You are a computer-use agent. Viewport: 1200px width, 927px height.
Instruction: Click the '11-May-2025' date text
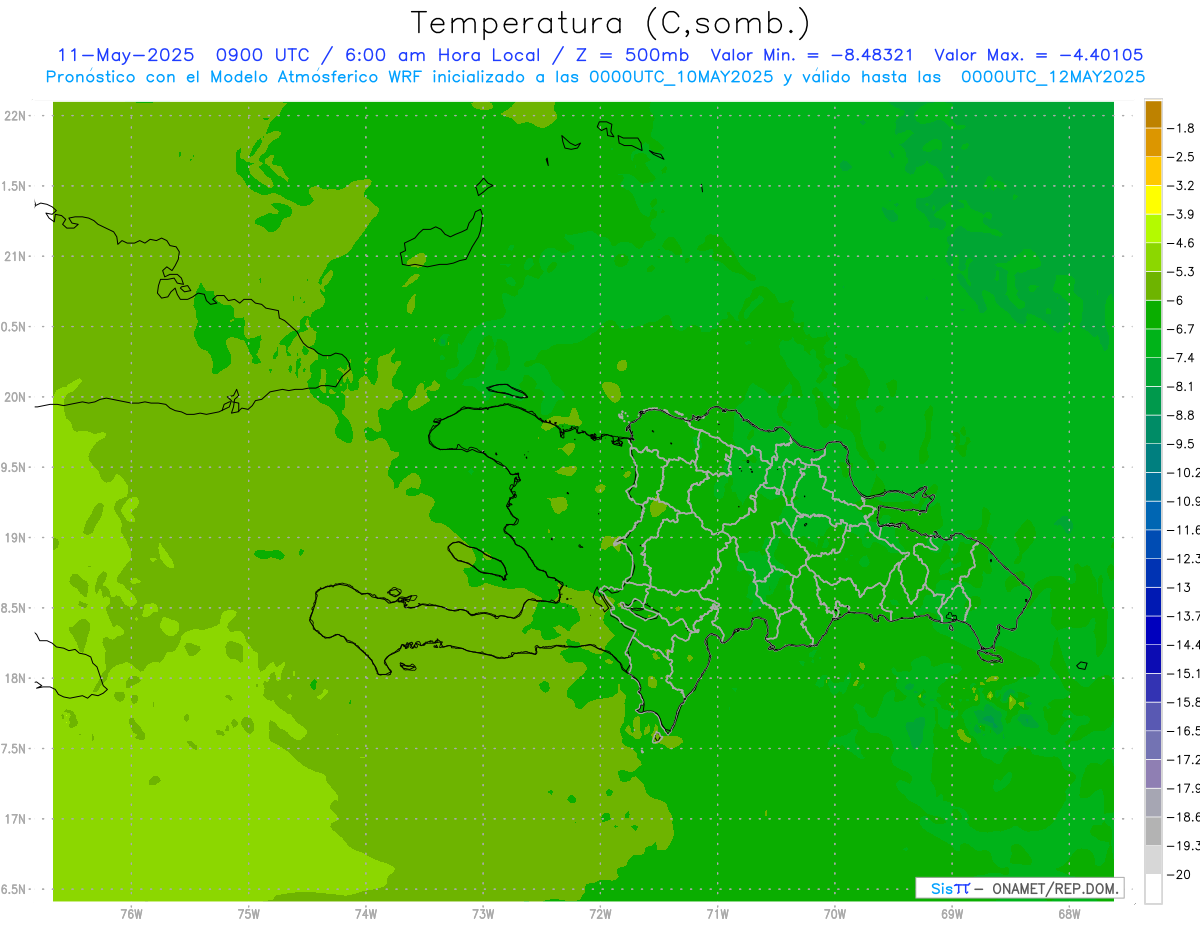point(125,55)
